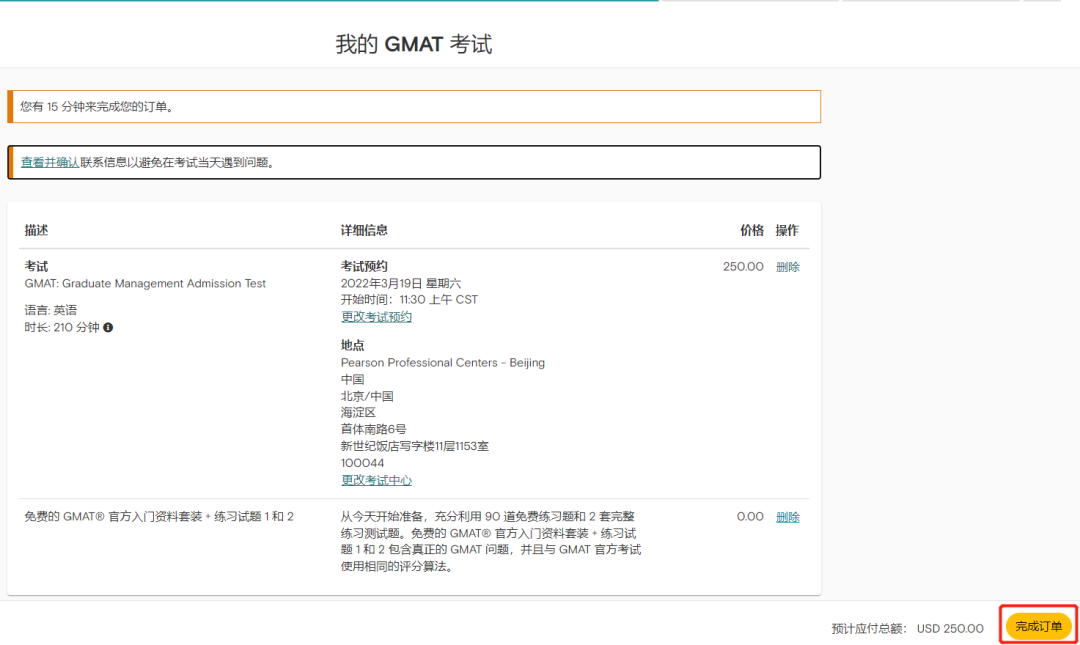
Task: Click the 更改考试预约 link
Action: (376, 317)
